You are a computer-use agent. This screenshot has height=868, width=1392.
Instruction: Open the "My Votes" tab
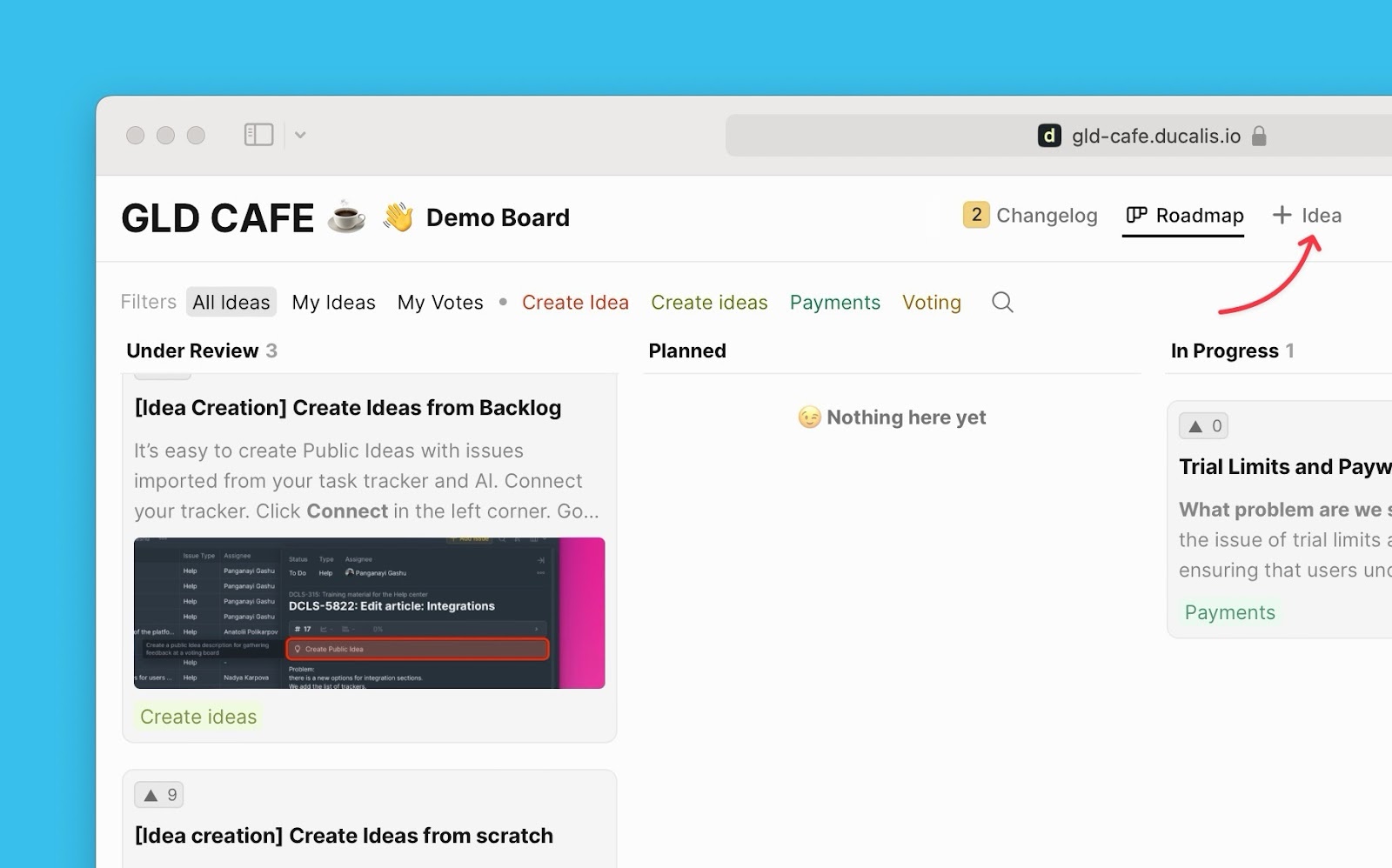click(x=440, y=302)
